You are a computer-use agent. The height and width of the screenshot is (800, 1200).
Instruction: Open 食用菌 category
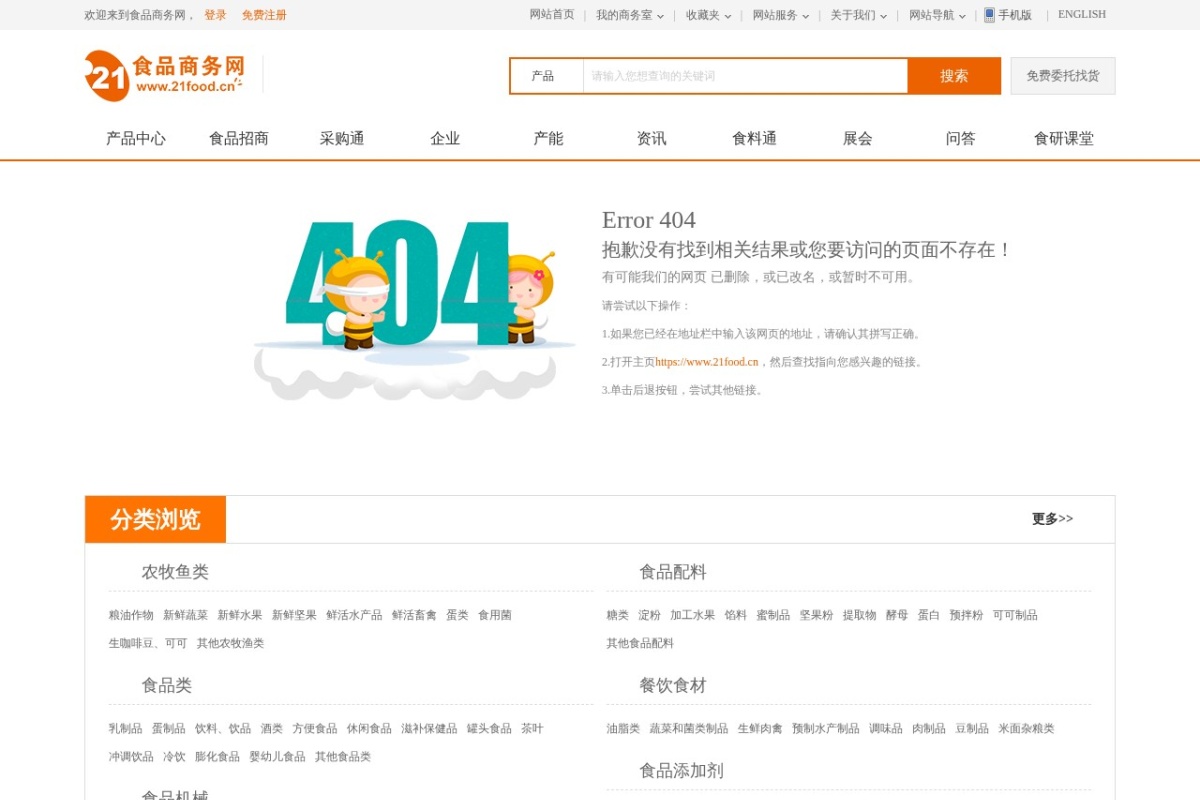point(495,615)
